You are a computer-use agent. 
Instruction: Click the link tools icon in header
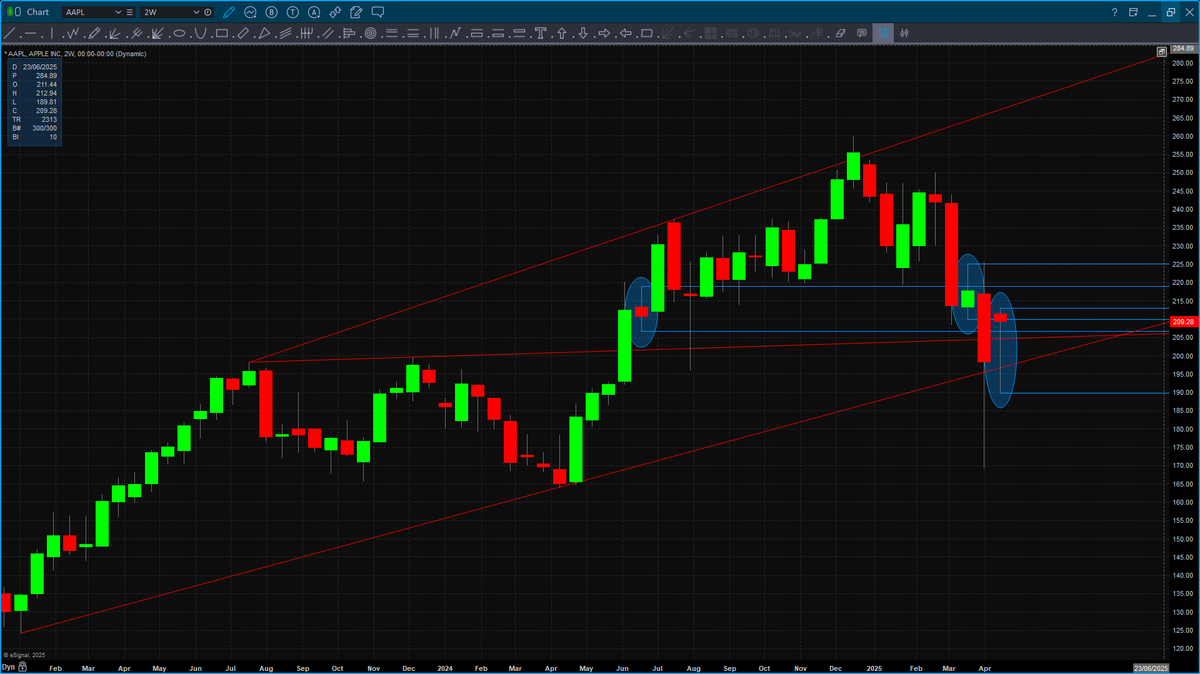(x=335, y=12)
